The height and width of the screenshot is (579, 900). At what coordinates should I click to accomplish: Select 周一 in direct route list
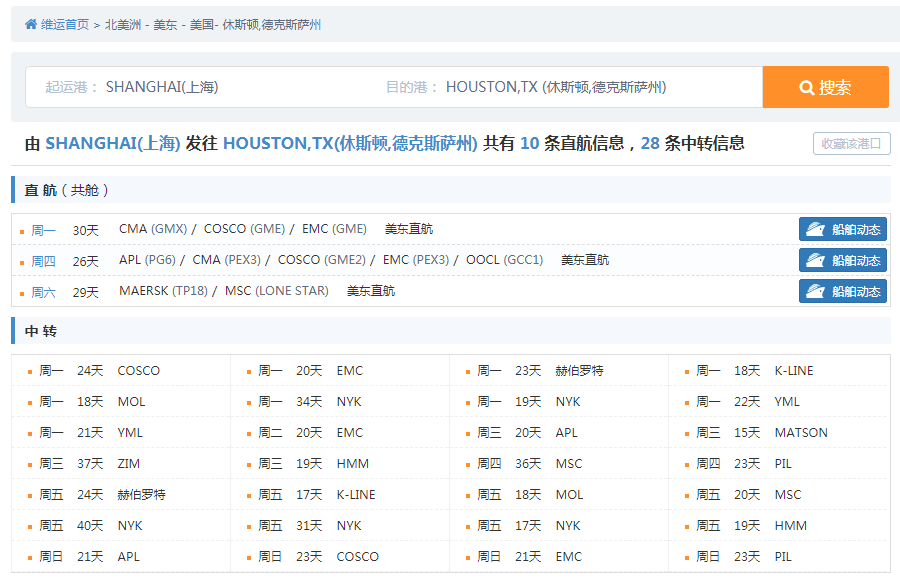[x=43, y=230]
